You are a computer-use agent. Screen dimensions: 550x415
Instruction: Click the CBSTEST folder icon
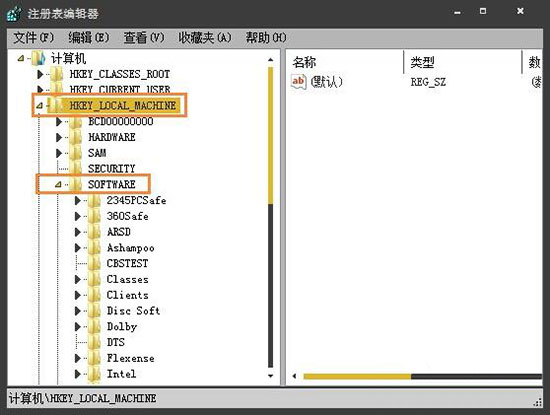pos(94,263)
